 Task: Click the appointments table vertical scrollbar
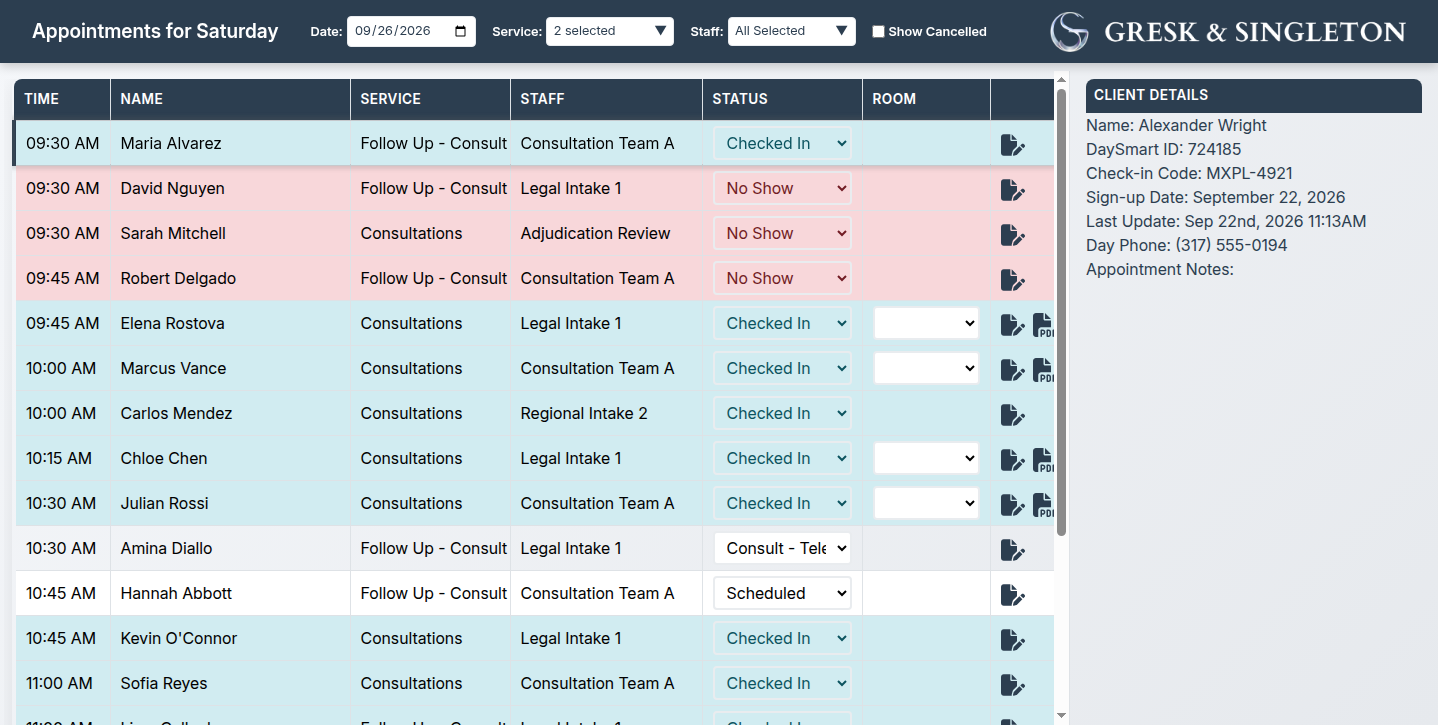1062,312
